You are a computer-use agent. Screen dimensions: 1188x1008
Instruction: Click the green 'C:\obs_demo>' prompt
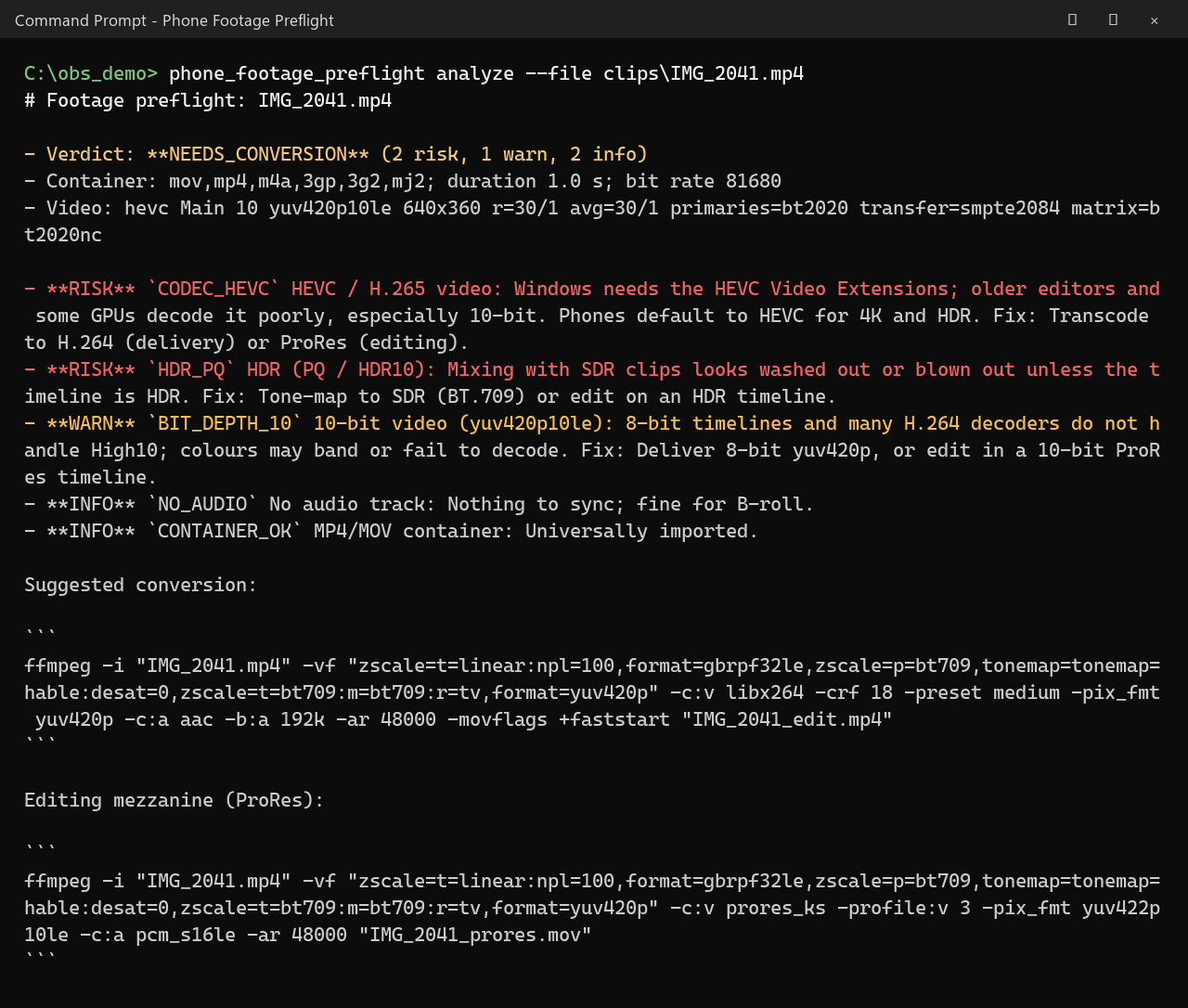(91, 73)
